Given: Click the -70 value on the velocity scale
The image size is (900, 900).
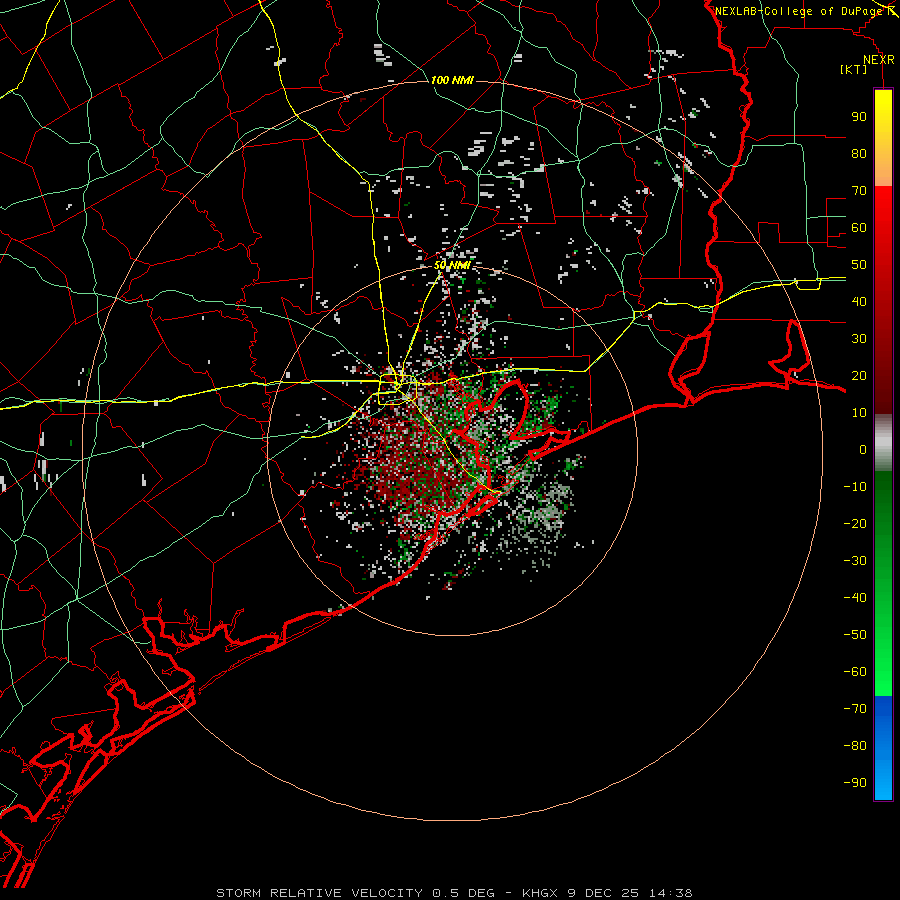Looking at the screenshot, I should click(855, 709).
